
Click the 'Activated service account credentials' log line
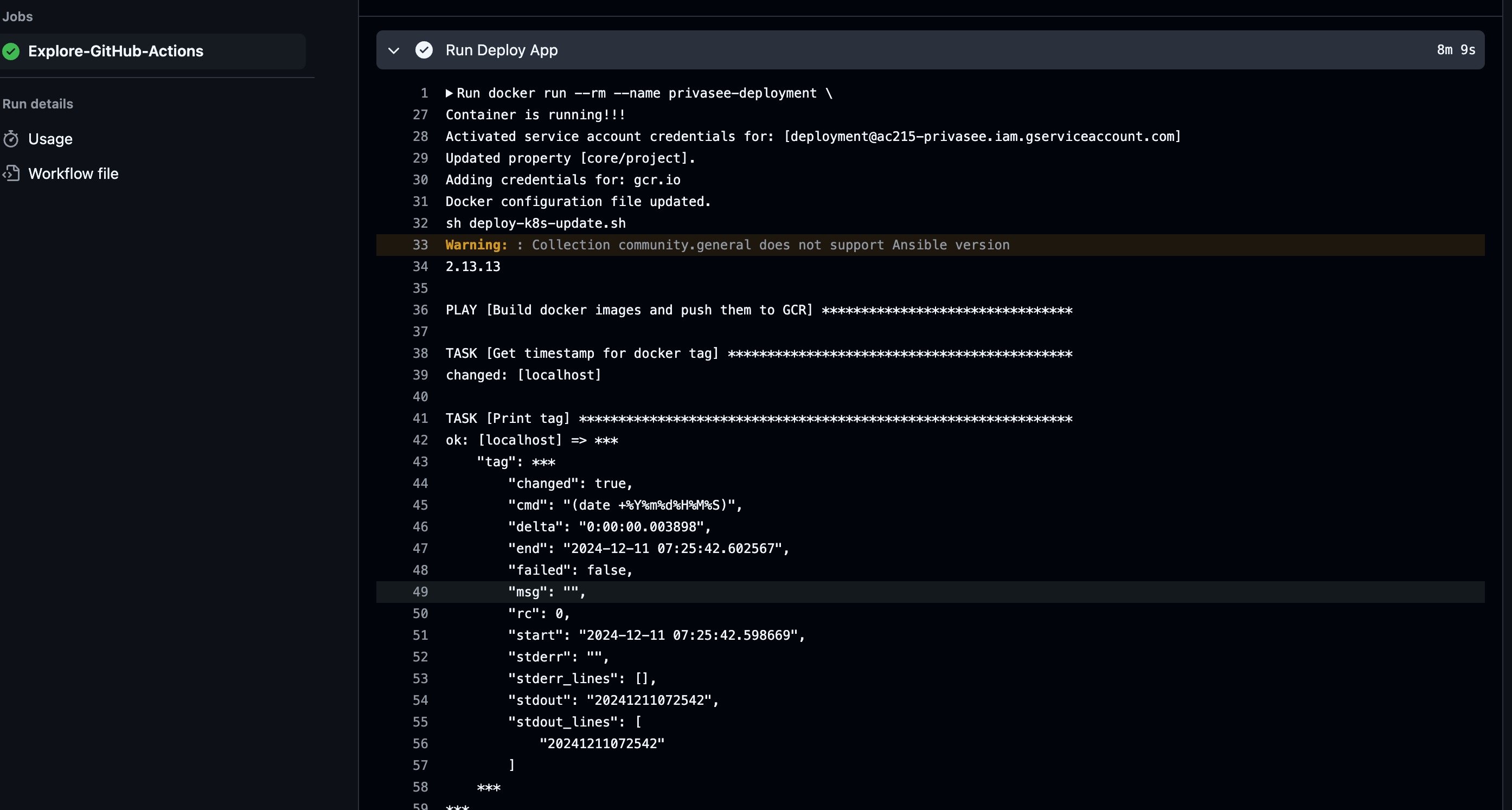pyautogui.click(x=813, y=137)
